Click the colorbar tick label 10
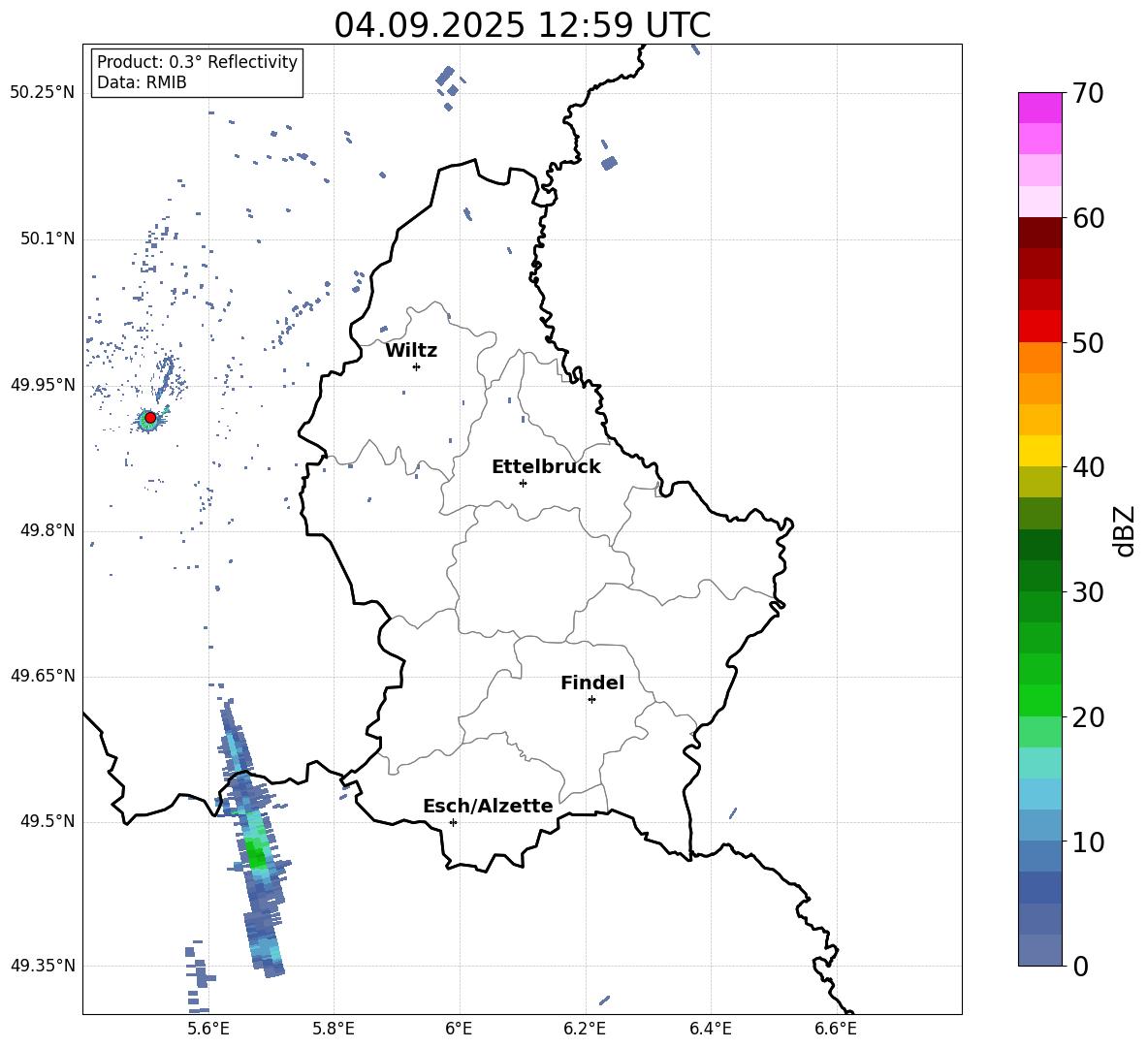 point(1088,842)
